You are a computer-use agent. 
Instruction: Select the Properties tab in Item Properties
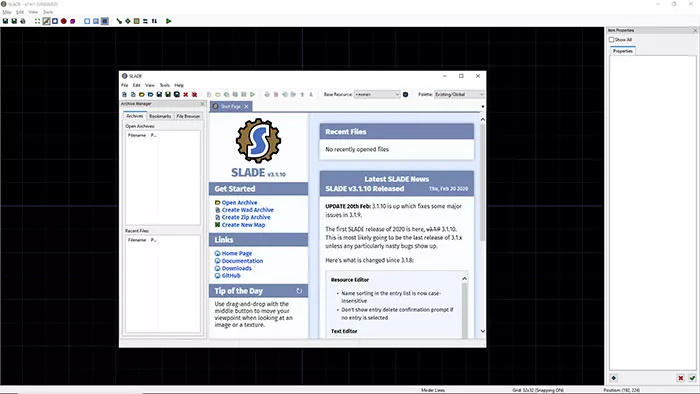point(622,51)
